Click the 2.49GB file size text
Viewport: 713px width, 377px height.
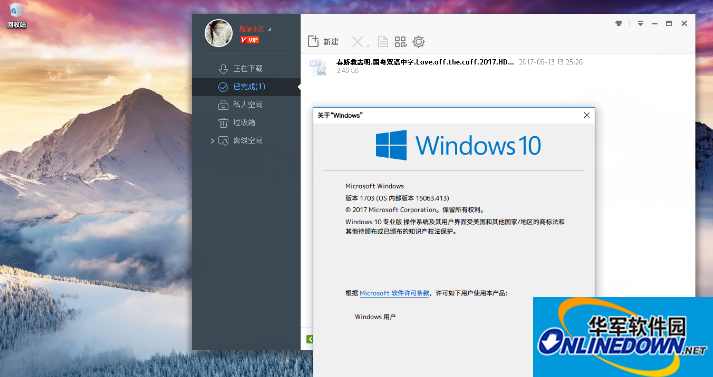[347, 71]
